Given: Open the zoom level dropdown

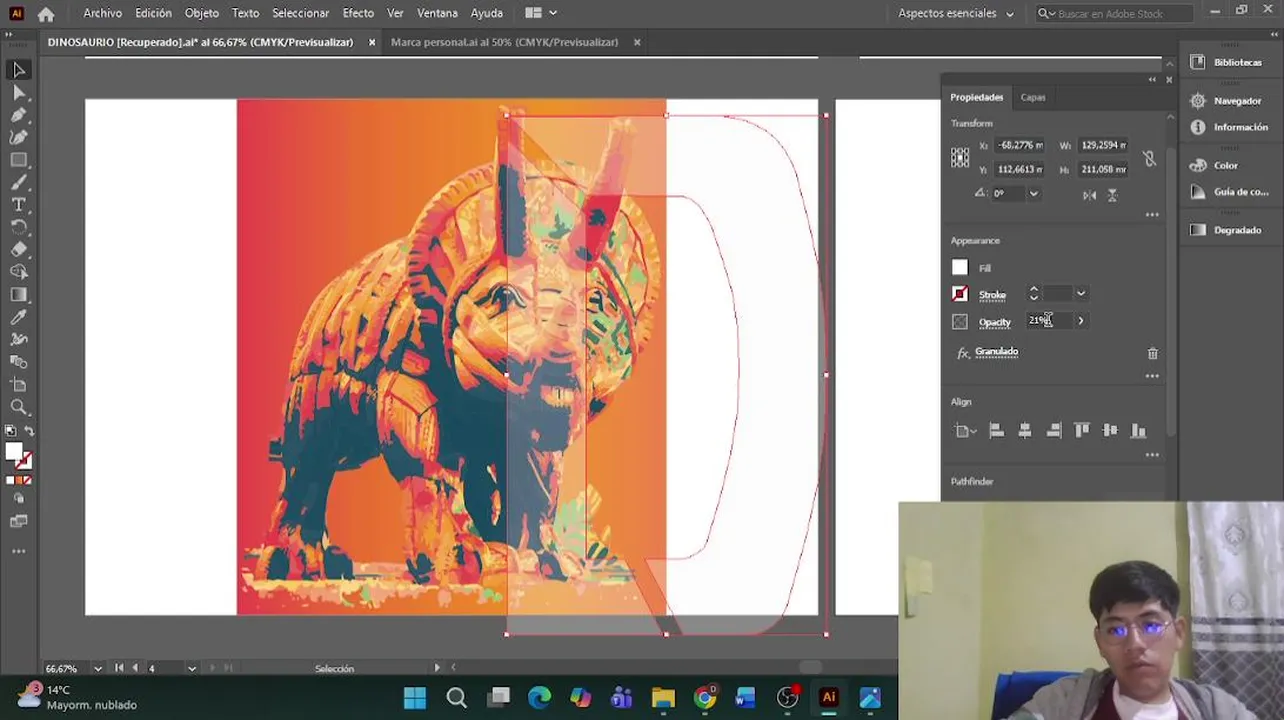Looking at the screenshot, I should pyautogui.click(x=97, y=669).
